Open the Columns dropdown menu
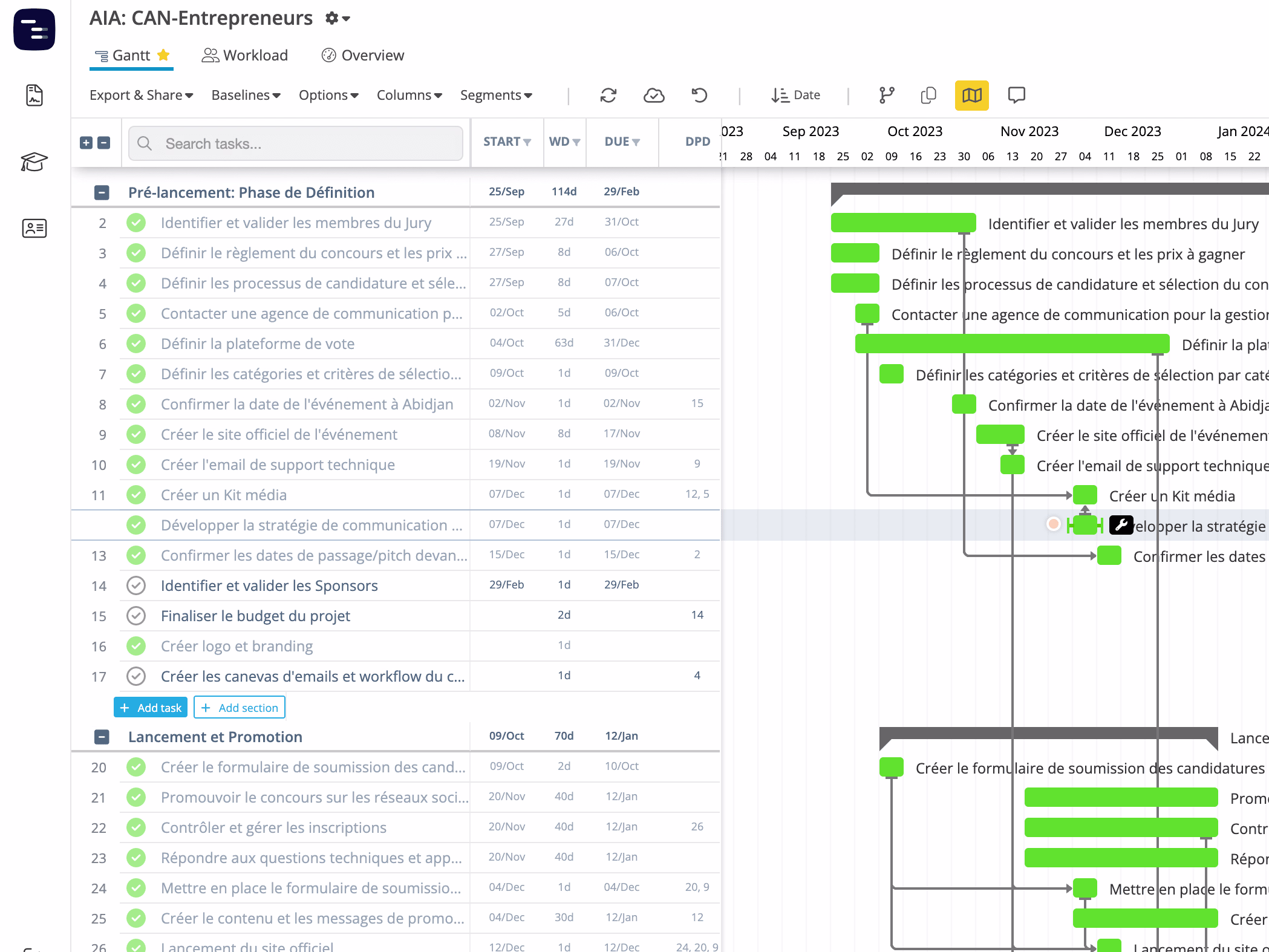Image resolution: width=1269 pixels, height=952 pixels. pyautogui.click(x=409, y=96)
